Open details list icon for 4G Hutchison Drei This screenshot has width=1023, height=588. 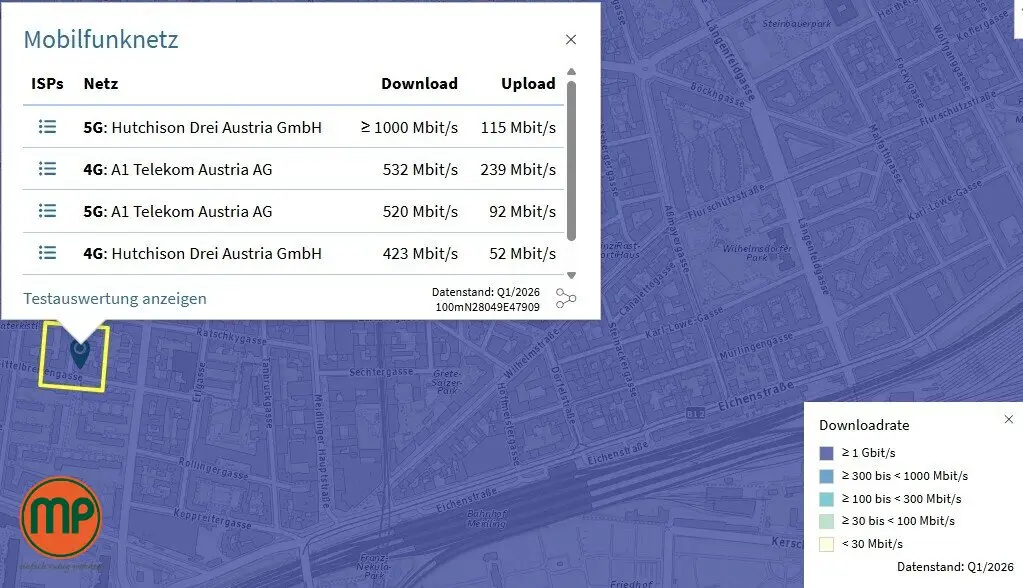pyautogui.click(x=47, y=253)
